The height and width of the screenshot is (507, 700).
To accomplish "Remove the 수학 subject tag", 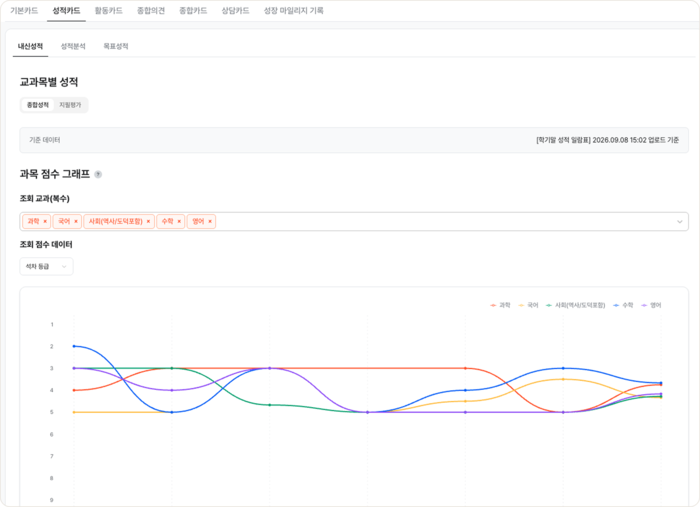I will tap(179, 221).
